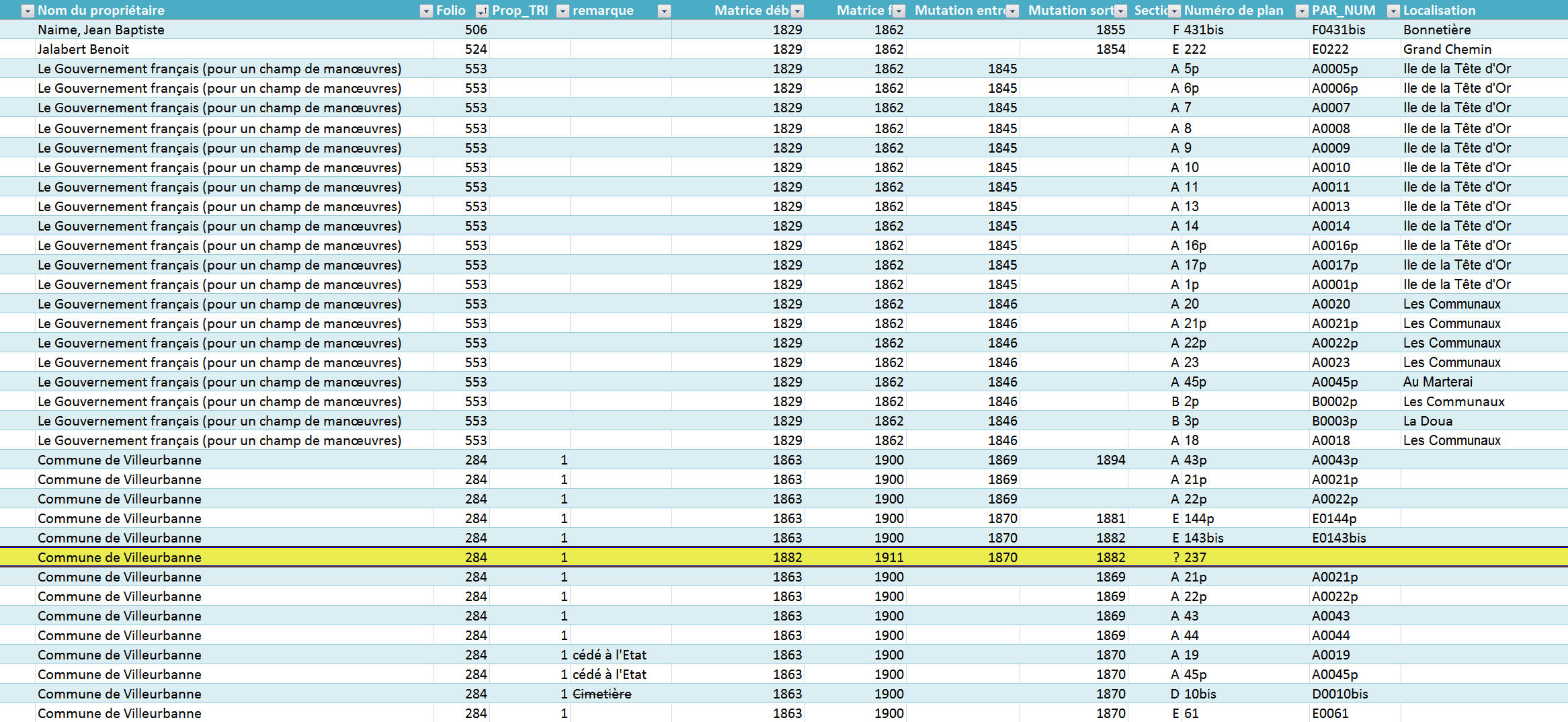This screenshot has height=722, width=1568.
Task: Click the Grand Chemin localisation cell
Action: (x=1447, y=49)
